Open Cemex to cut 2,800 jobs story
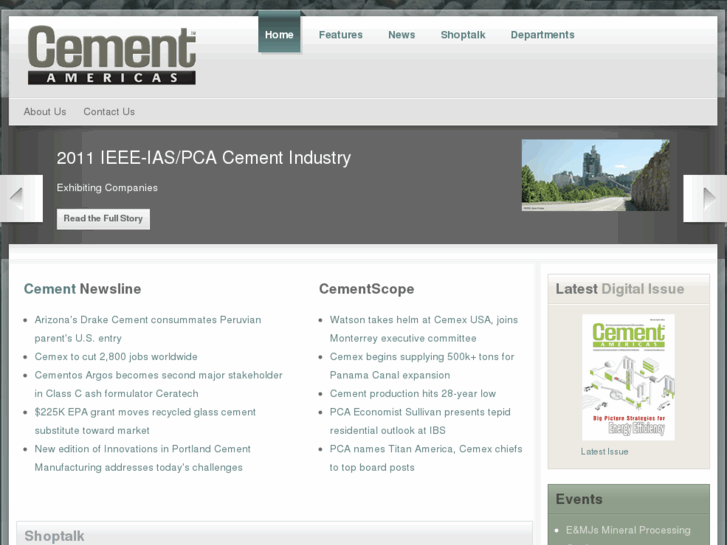Viewport: 727px width, 545px height. pos(116,357)
